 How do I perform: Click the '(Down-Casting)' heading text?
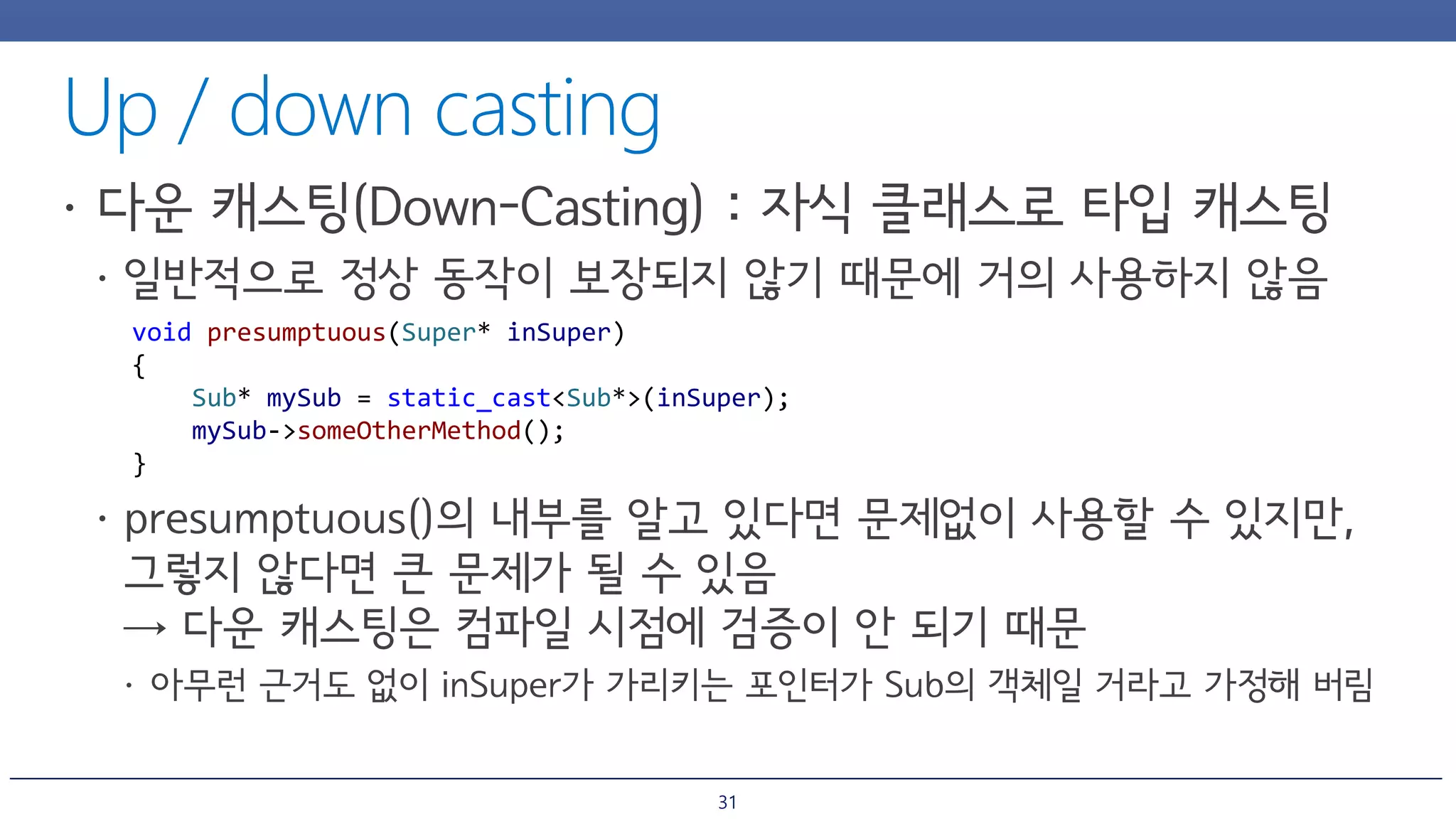(x=528, y=208)
